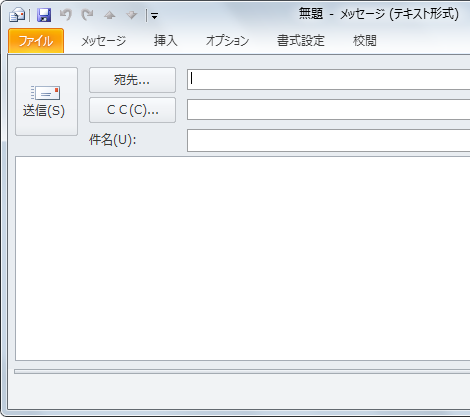Switch to the 書式設定 tab

(x=301, y=41)
